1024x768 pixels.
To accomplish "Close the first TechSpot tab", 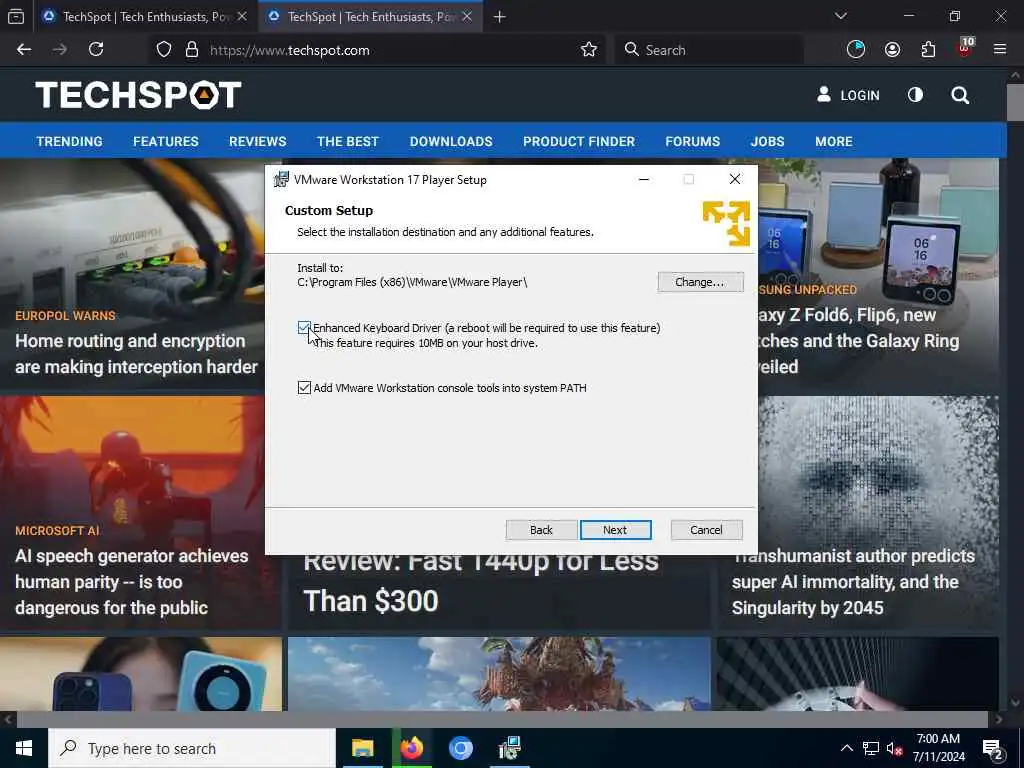I will 242,16.
